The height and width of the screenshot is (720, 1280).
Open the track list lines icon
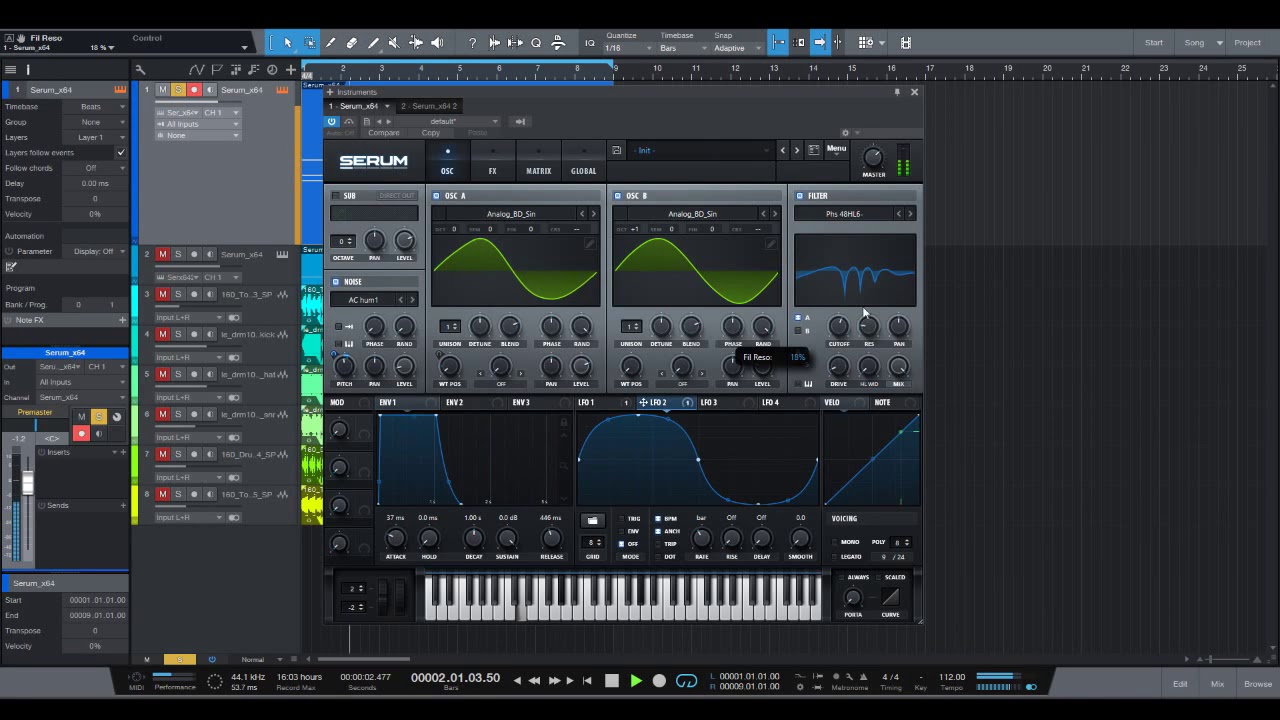pos(10,70)
